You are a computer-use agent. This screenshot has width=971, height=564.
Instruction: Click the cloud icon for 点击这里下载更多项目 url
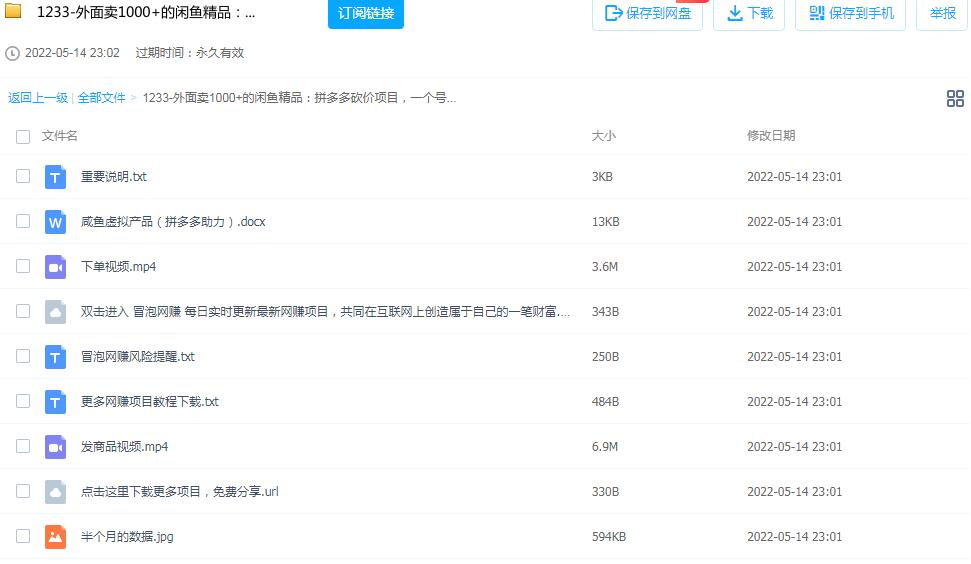coord(55,492)
